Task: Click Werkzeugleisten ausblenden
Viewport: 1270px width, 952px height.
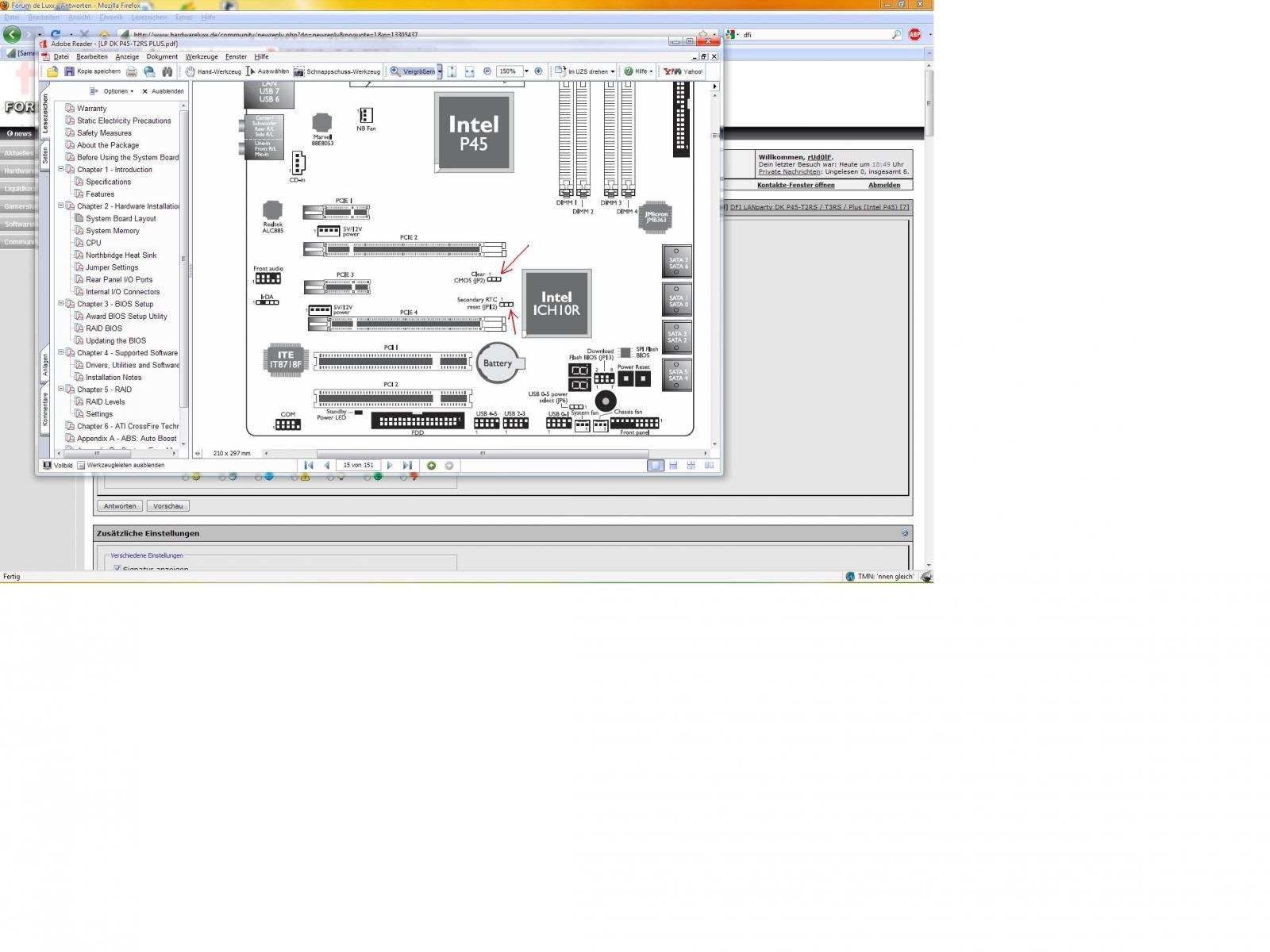Action: pyautogui.click(x=121, y=466)
